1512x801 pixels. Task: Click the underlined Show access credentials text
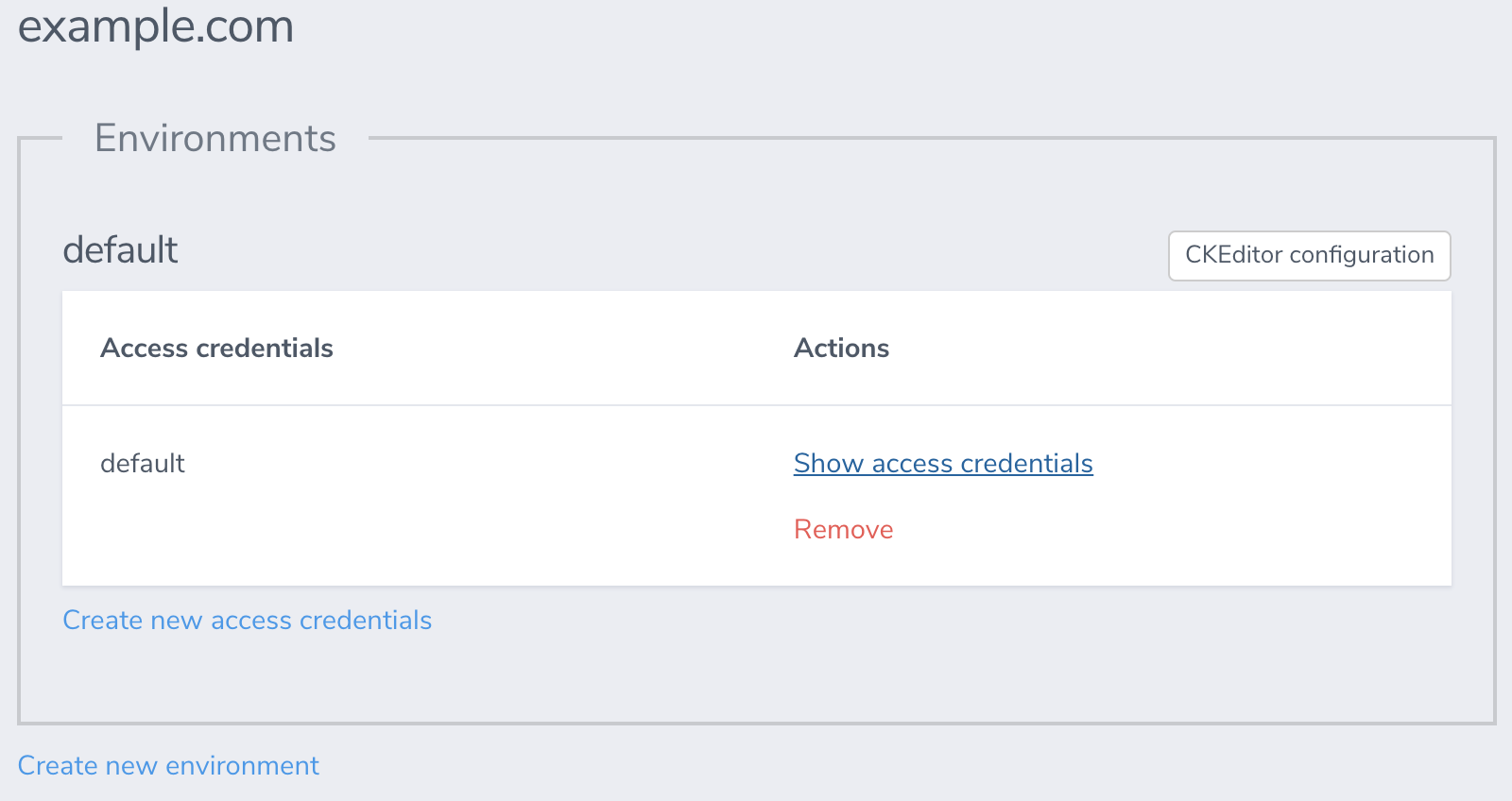pyautogui.click(x=943, y=463)
